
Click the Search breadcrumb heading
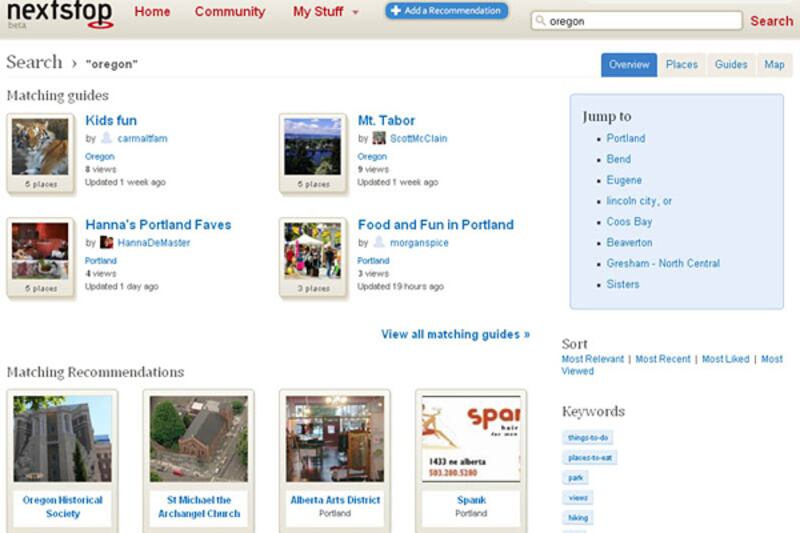coord(34,62)
